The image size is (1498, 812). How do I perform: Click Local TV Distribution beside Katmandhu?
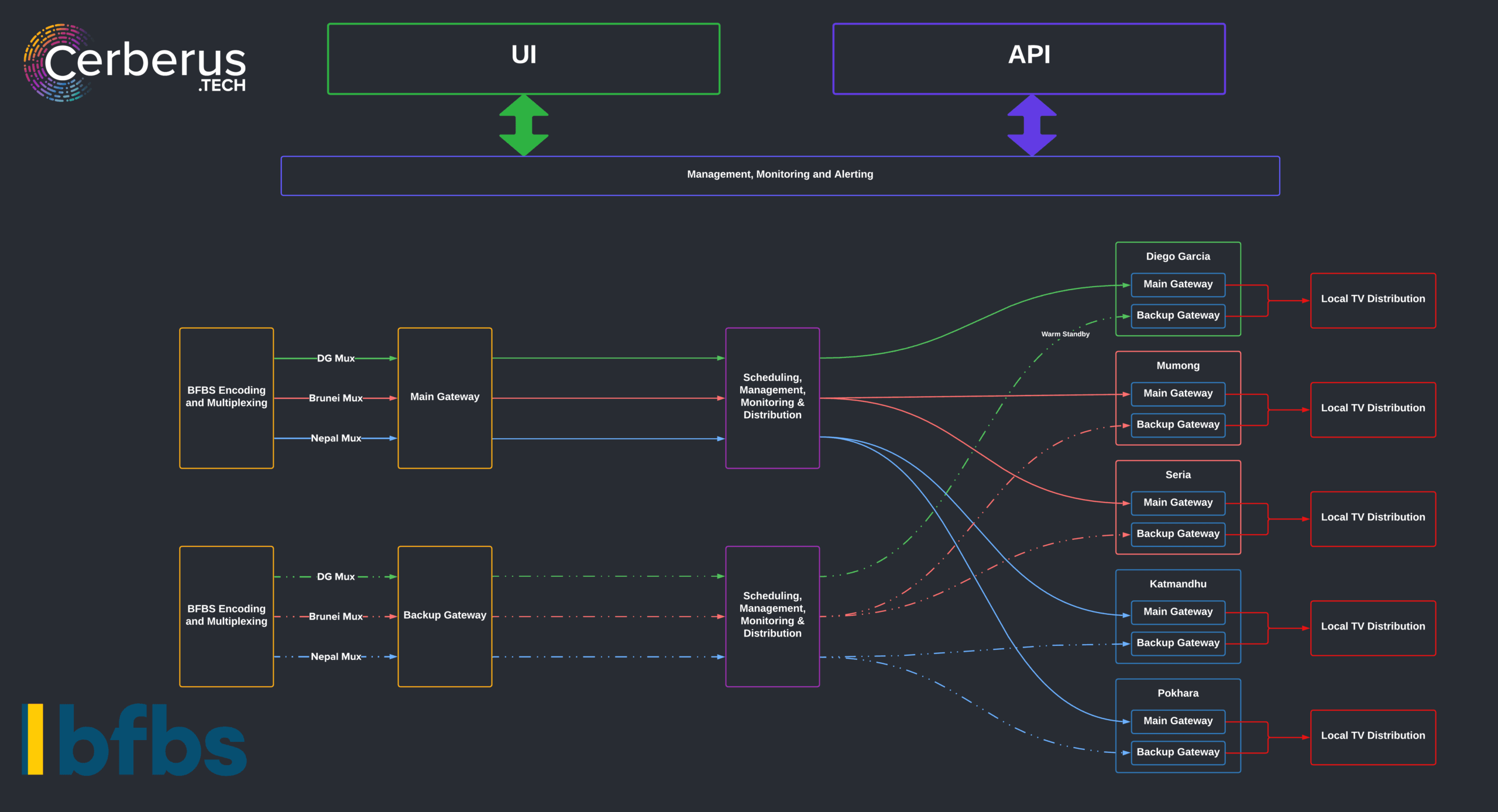click(x=1373, y=628)
